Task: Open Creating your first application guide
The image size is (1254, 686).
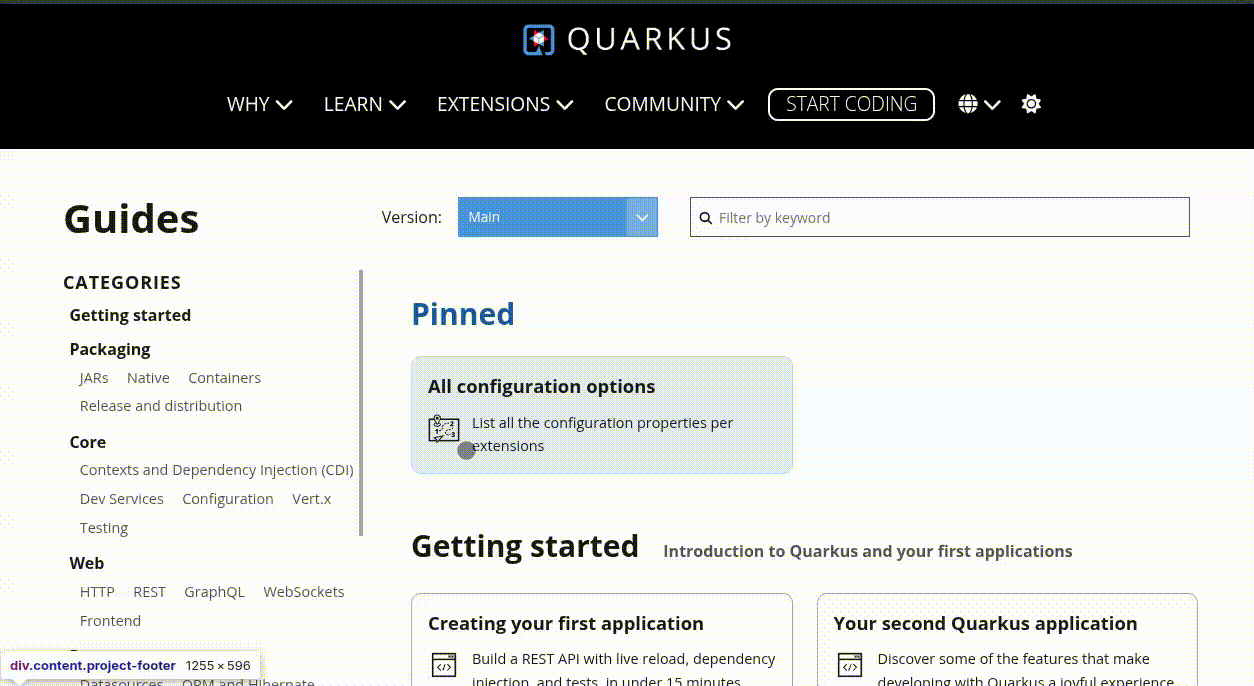Action: (566, 623)
